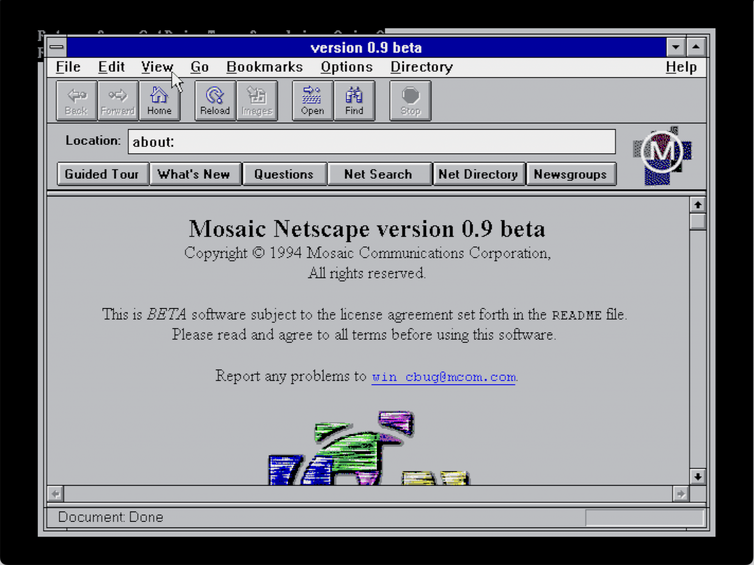This screenshot has height=565, width=754.
Task: Click the Forward arrow toolbar icon
Action: [x=117, y=100]
